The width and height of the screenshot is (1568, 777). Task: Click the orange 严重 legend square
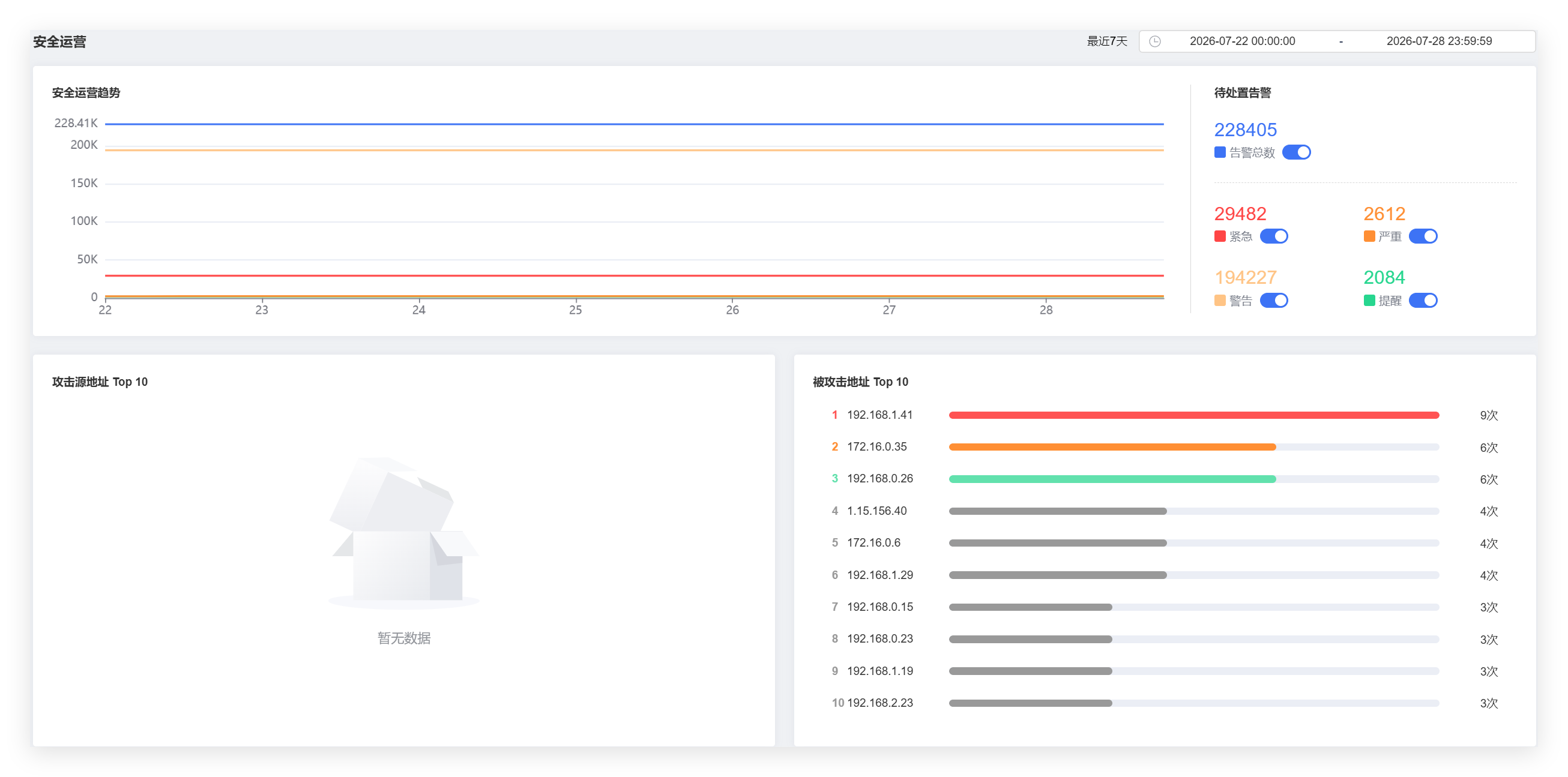1369,236
